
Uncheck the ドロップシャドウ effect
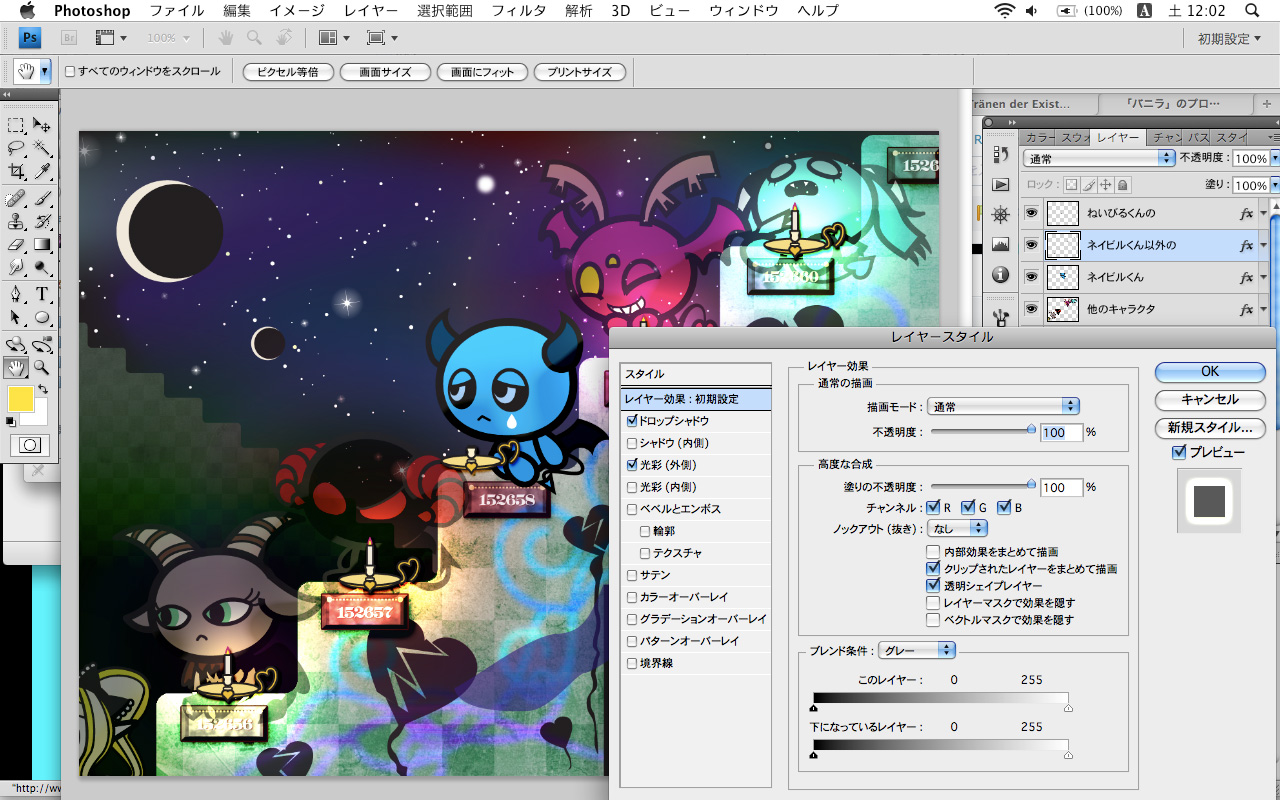(x=632, y=421)
